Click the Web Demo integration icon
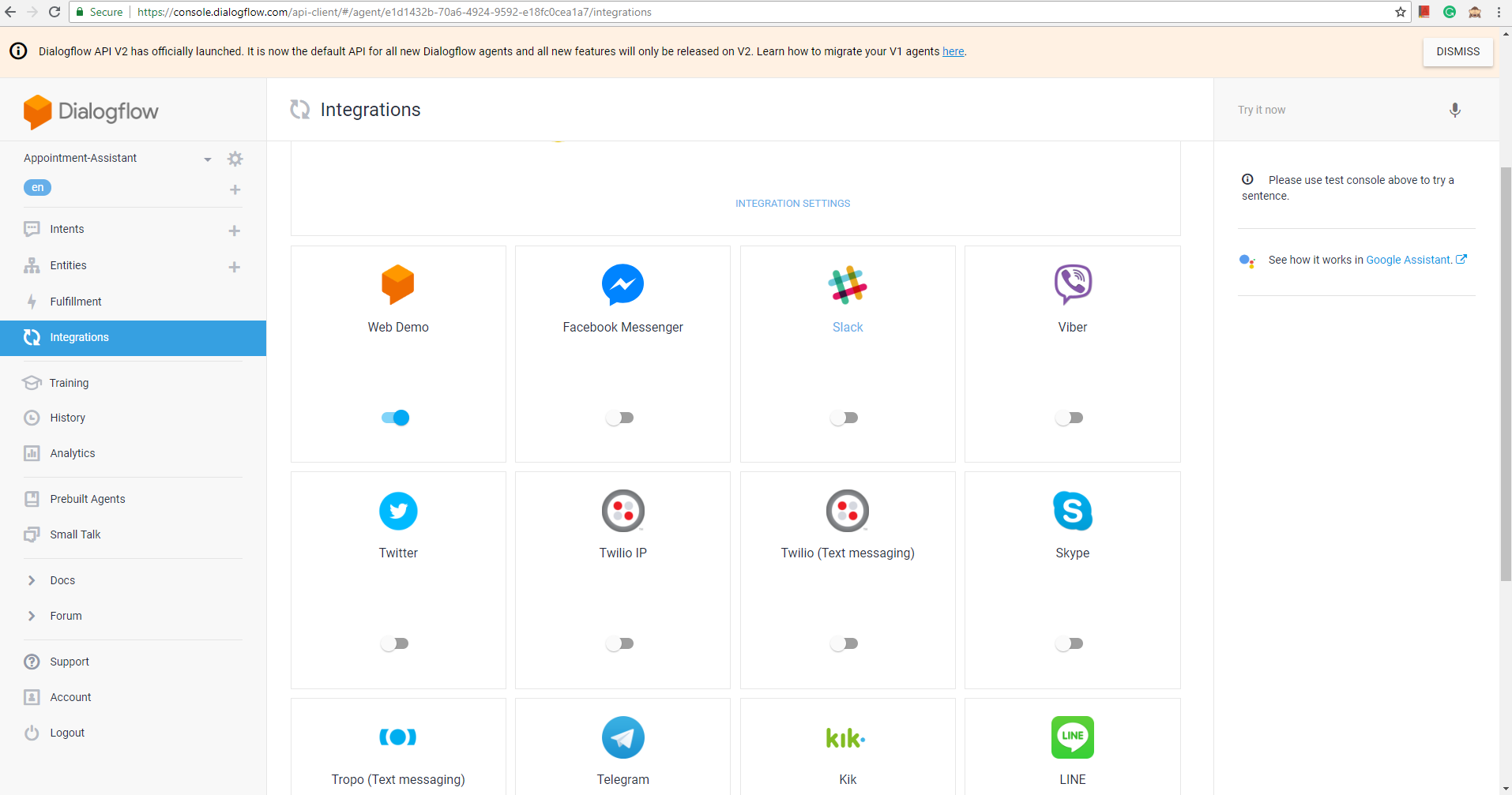The image size is (1512, 795). click(x=398, y=284)
